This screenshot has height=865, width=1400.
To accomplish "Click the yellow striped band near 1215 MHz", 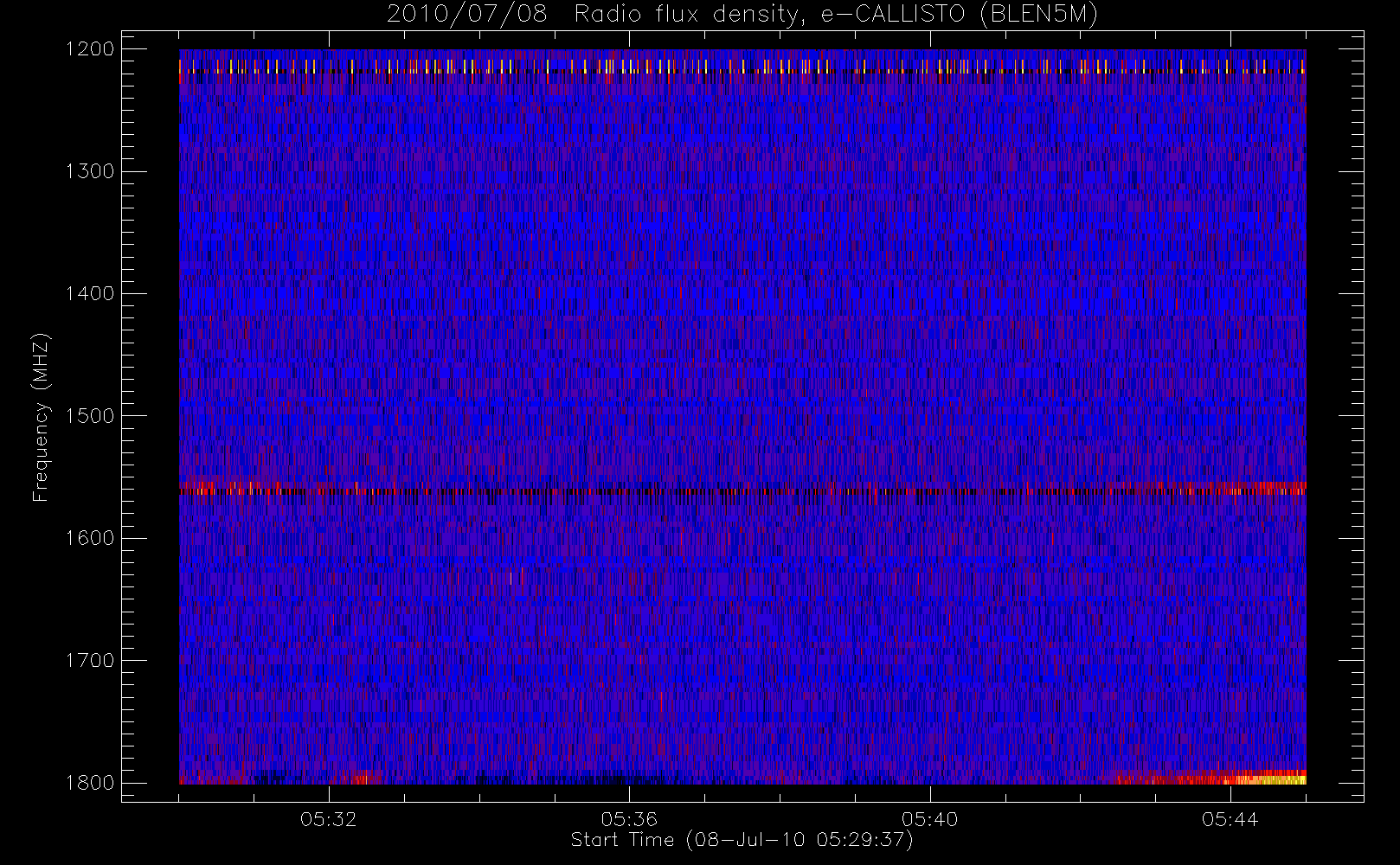I will (742, 67).
